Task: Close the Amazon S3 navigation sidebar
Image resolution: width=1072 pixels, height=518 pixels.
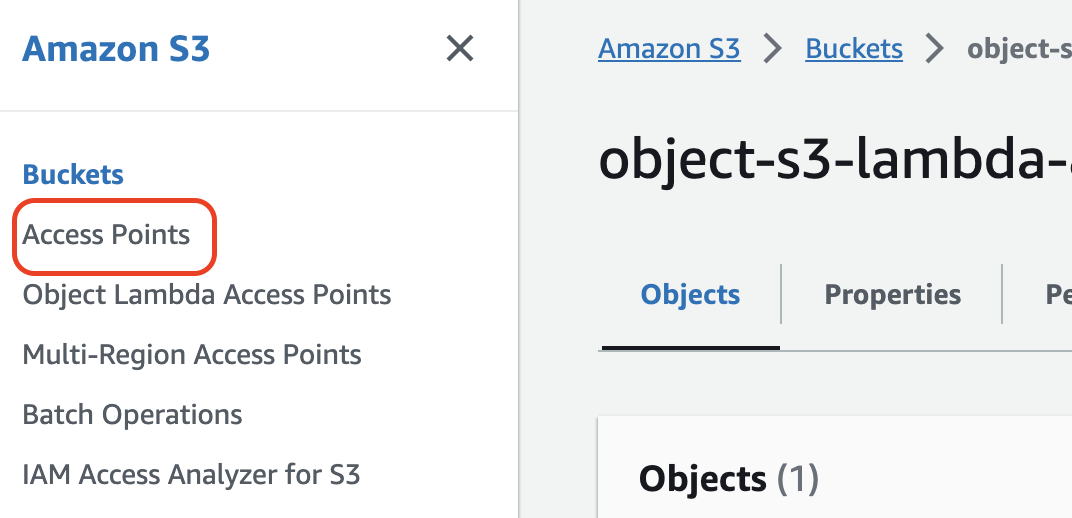Action: (459, 48)
